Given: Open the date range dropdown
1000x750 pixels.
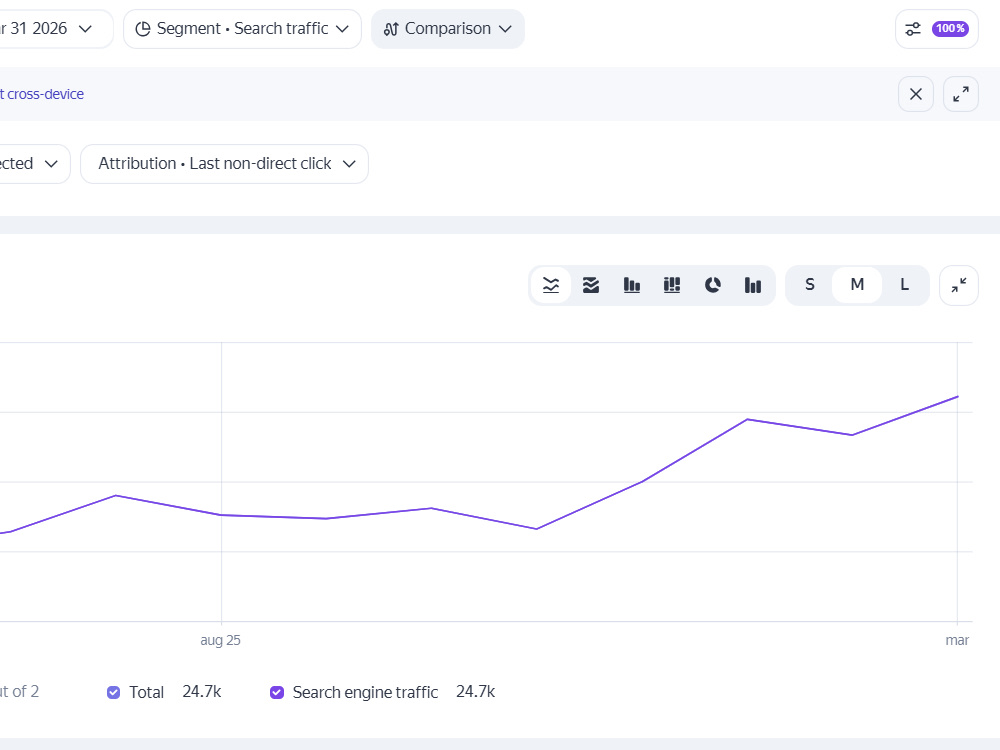Looking at the screenshot, I should tap(51, 29).
